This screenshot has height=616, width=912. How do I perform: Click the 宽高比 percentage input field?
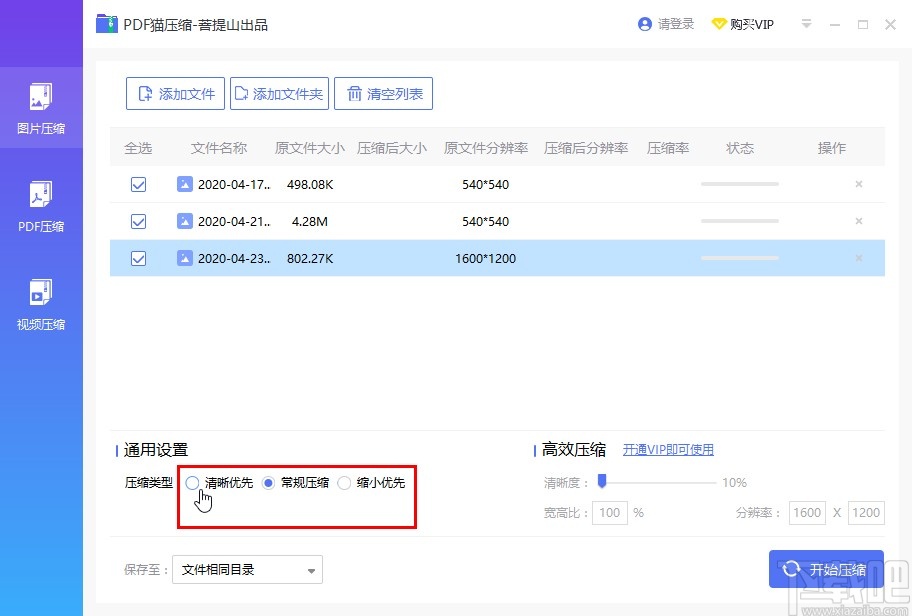(x=610, y=512)
